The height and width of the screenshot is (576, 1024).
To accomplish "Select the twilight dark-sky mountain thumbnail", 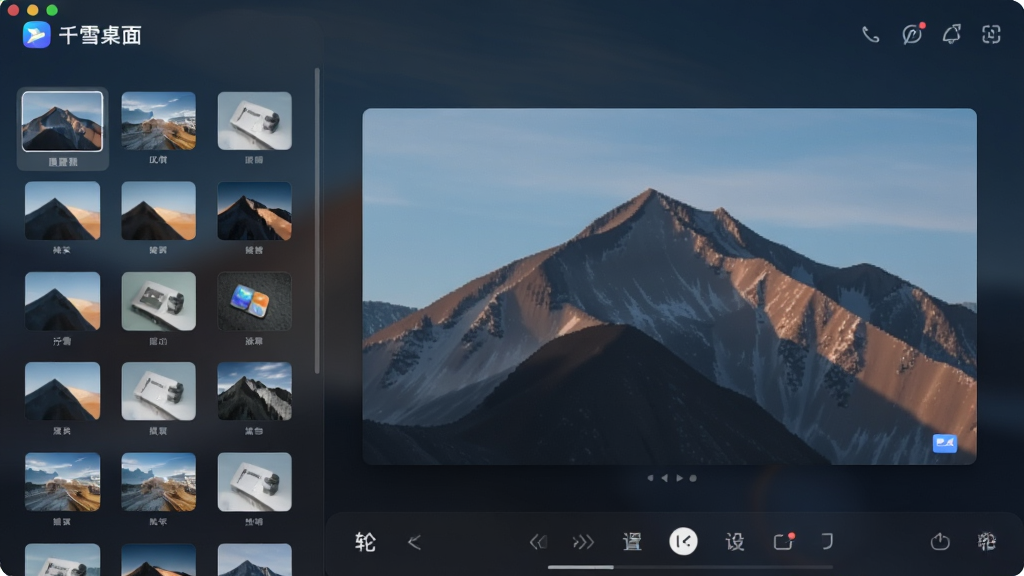I will click(254, 211).
